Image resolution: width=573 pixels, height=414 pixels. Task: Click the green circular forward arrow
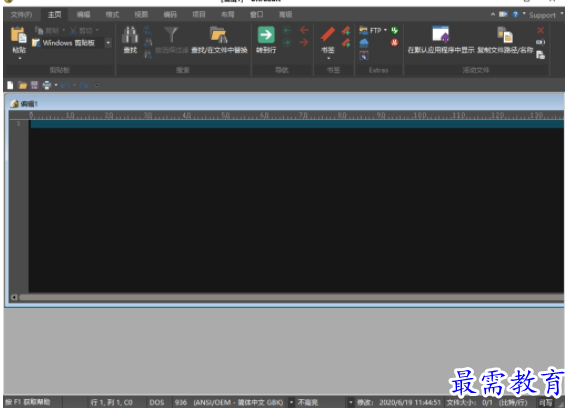coord(287,43)
